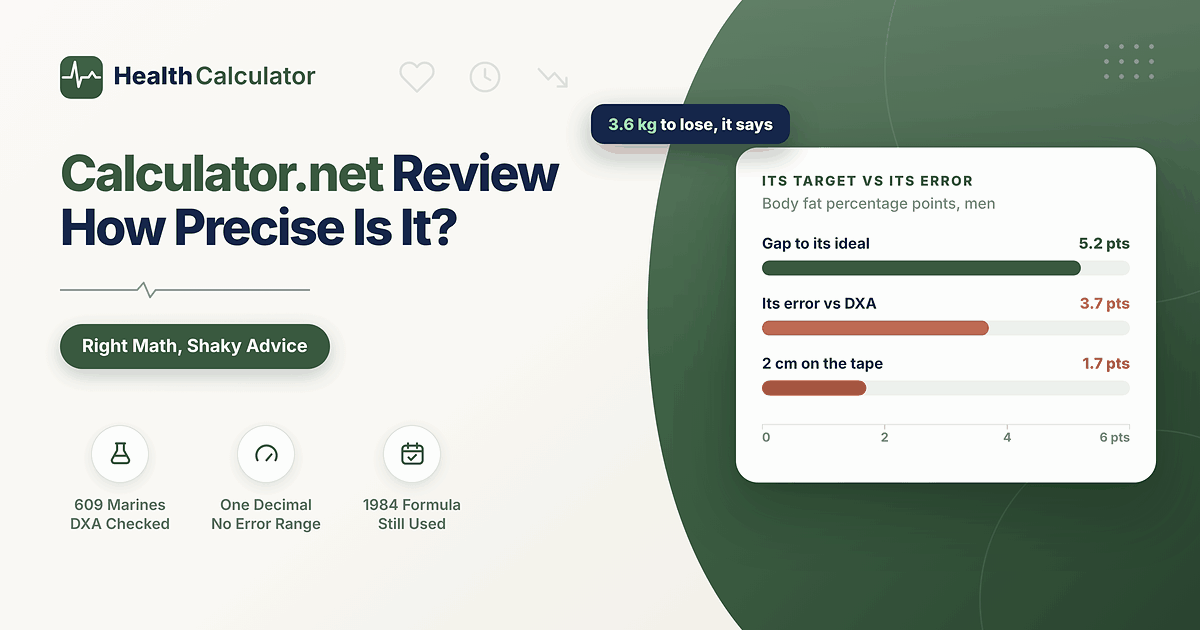Click the How Precise Is It? heading
Screen dimensions: 1200x630
pyautogui.click(x=259, y=228)
